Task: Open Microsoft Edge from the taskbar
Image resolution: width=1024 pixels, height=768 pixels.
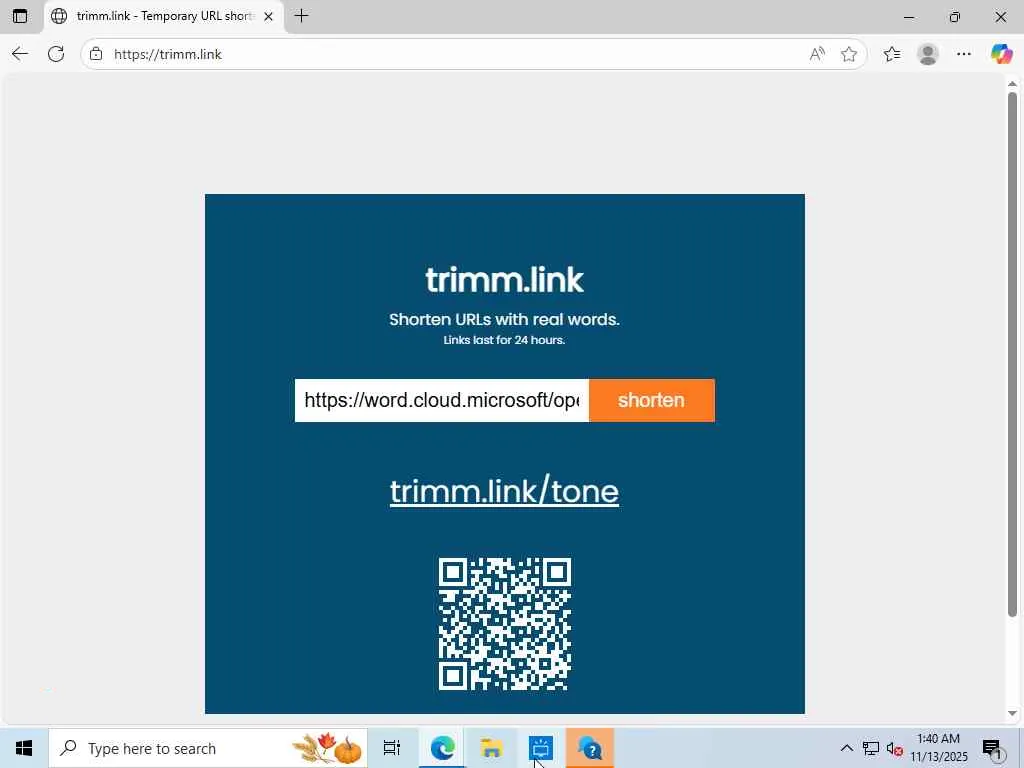Action: (442, 748)
